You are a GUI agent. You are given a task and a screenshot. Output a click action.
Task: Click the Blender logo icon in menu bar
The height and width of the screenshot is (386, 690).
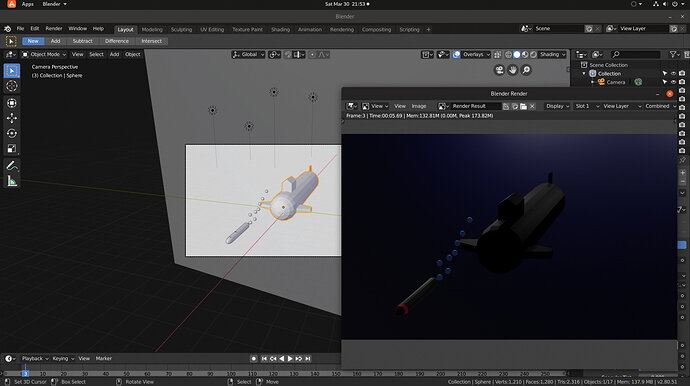click(7, 29)
